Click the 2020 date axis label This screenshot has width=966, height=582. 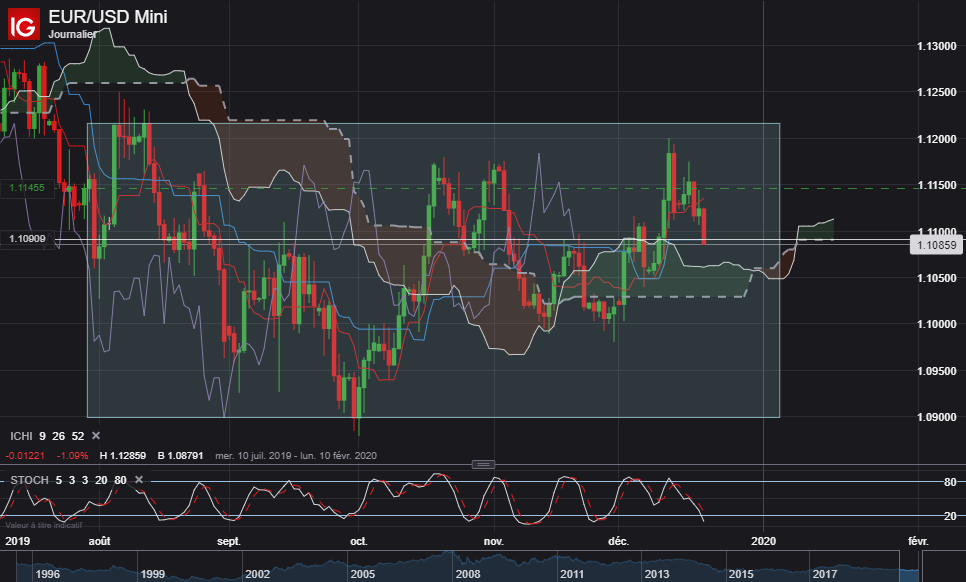[763, 541]
